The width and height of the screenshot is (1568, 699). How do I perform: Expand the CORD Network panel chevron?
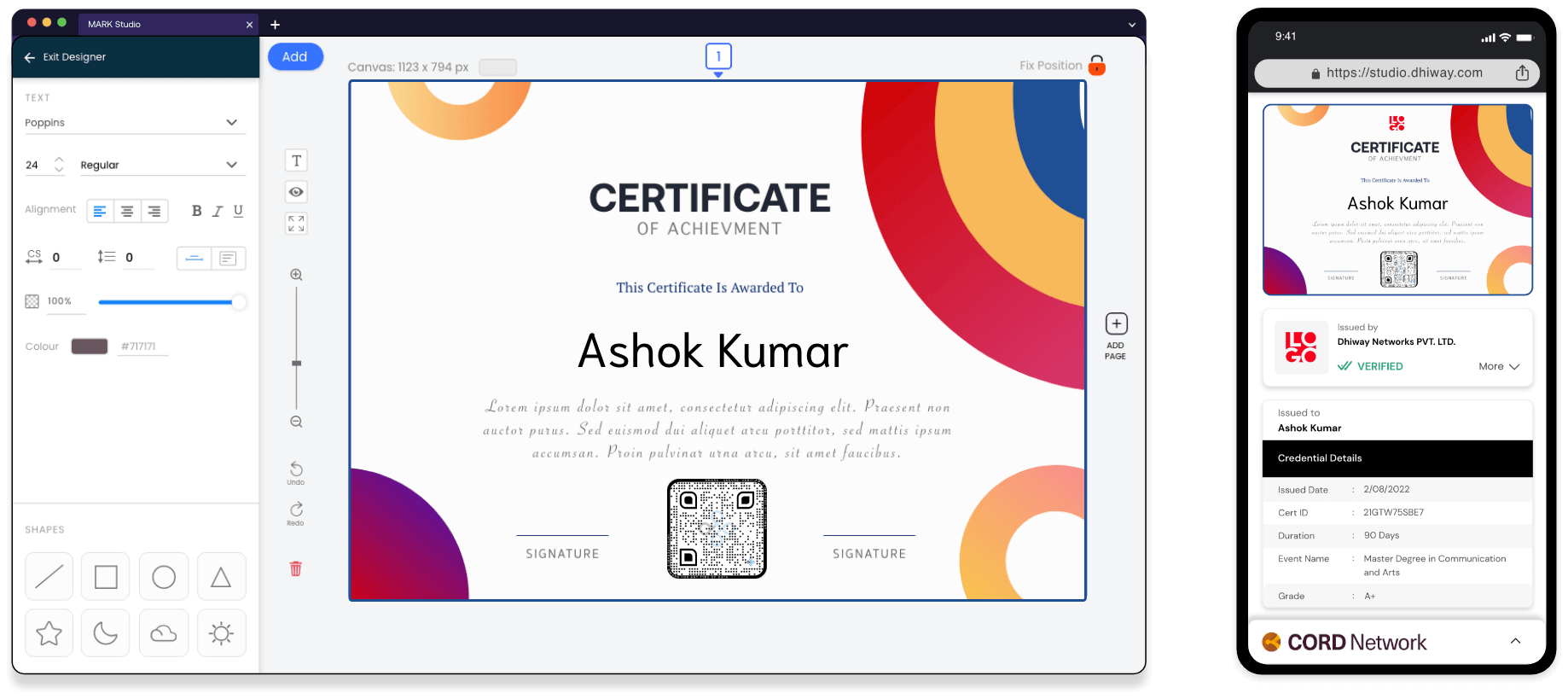(1515, 641)
